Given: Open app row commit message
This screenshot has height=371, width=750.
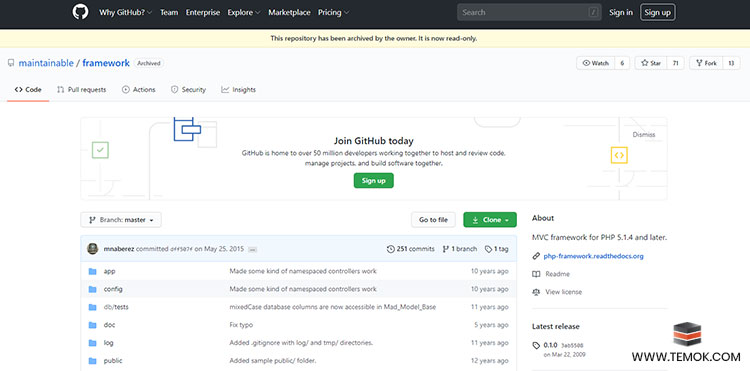Looking at the screenshot, I should [303, 271].
